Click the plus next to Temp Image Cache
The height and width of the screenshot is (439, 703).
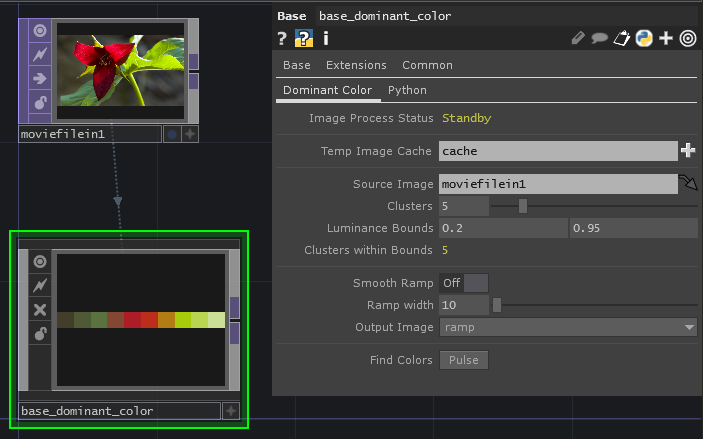coord(688,151)
